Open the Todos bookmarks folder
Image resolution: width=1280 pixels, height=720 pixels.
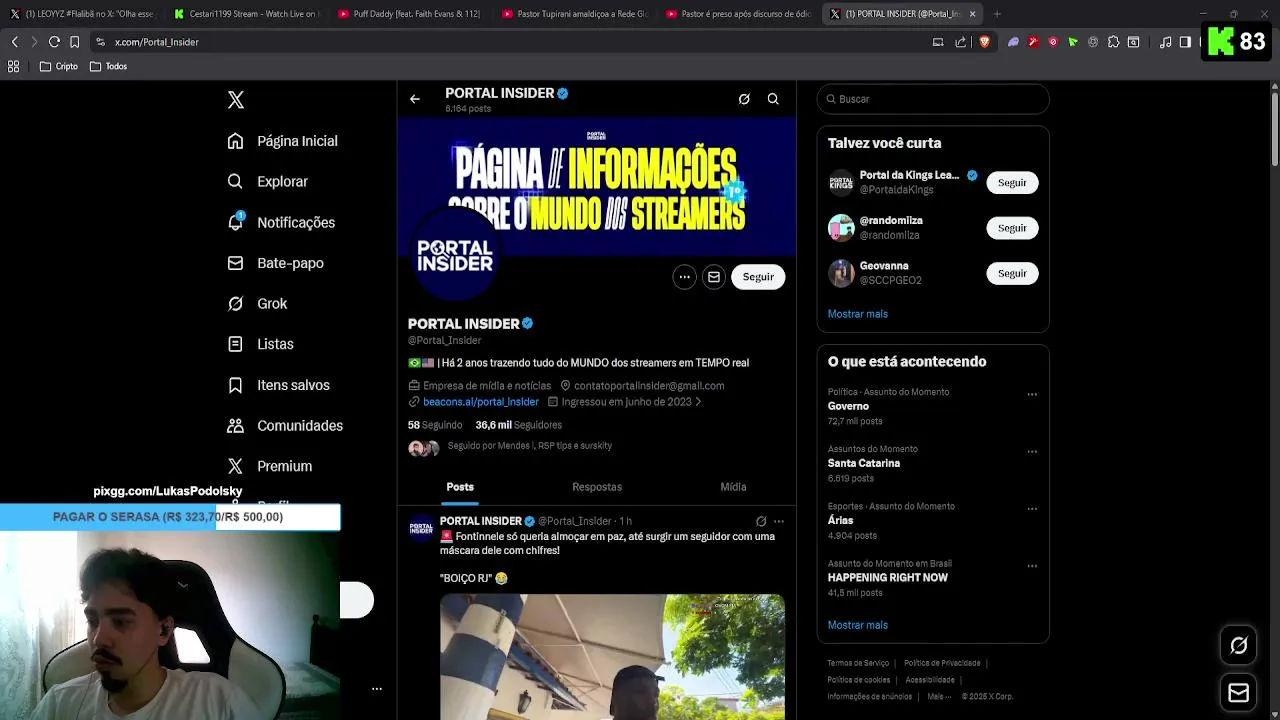click(108, 67)
